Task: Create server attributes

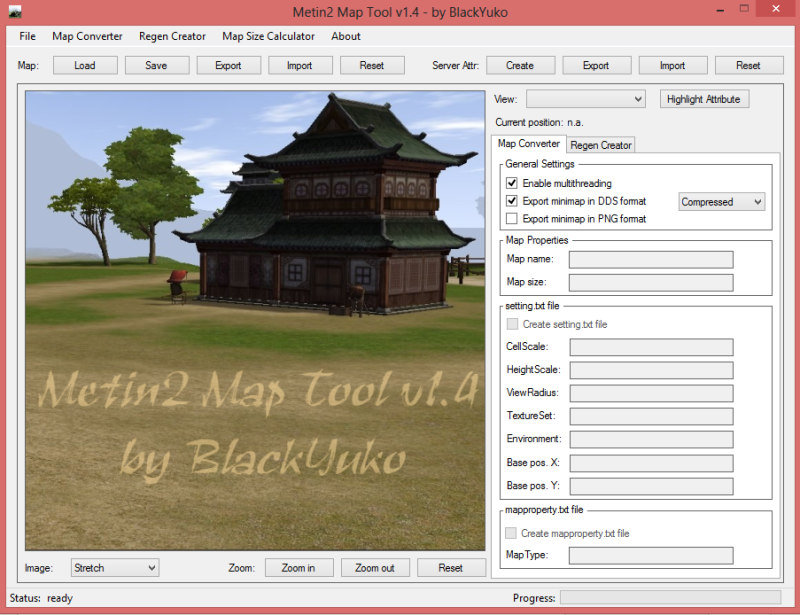Action: click(520, 65)
